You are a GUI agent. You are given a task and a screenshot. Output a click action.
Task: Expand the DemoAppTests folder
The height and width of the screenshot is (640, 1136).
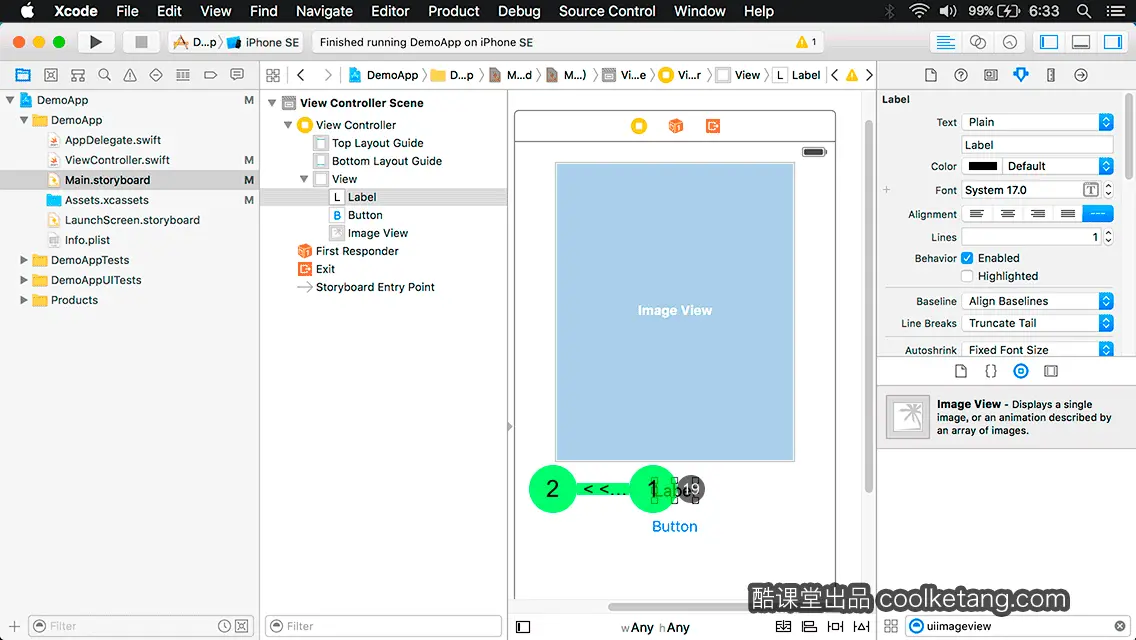point(24,260)
